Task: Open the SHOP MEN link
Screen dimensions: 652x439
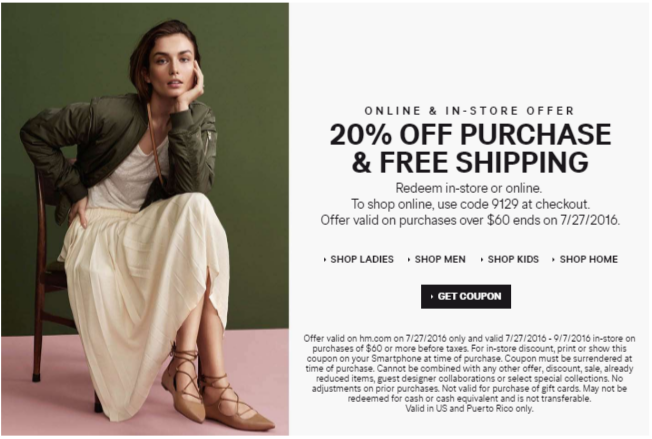Action: point(440,259)
